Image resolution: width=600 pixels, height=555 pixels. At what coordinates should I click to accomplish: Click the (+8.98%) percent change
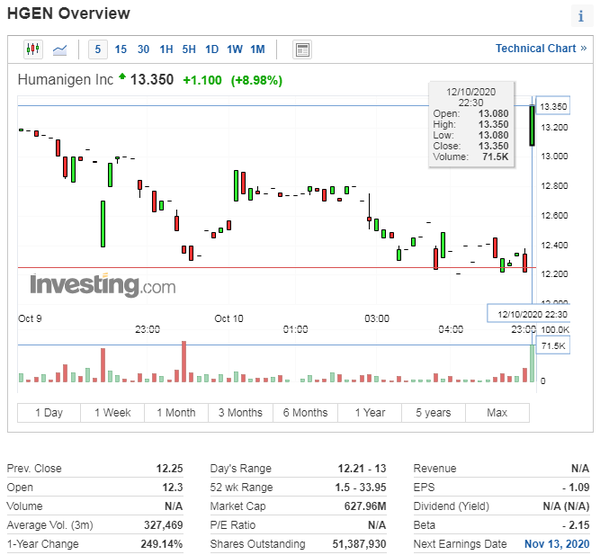pos(257,80)
